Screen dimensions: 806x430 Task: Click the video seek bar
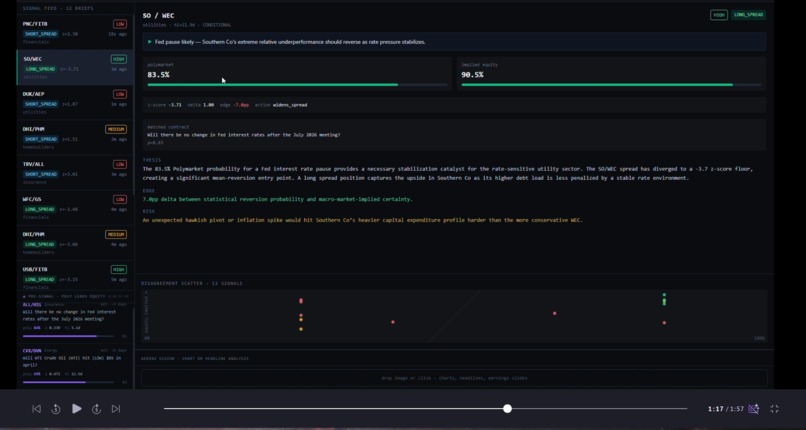(x=426, y=409)
